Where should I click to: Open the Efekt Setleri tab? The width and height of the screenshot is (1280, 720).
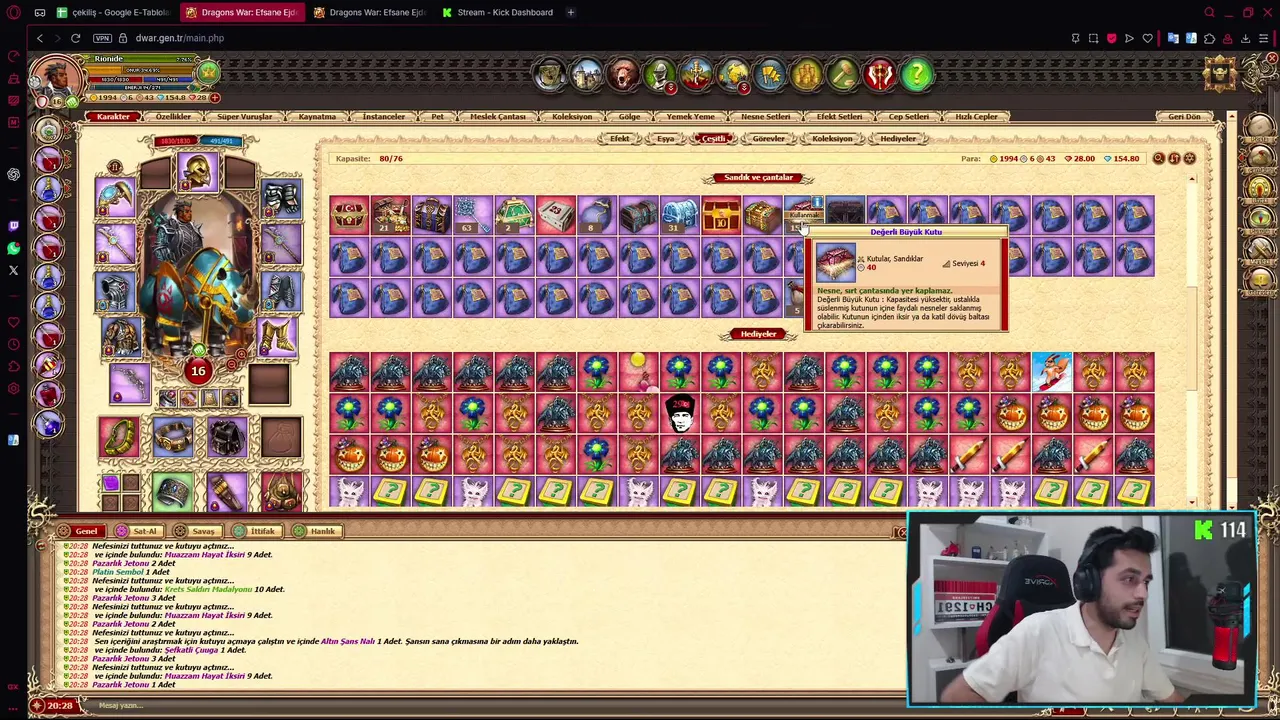pos(839,116)
